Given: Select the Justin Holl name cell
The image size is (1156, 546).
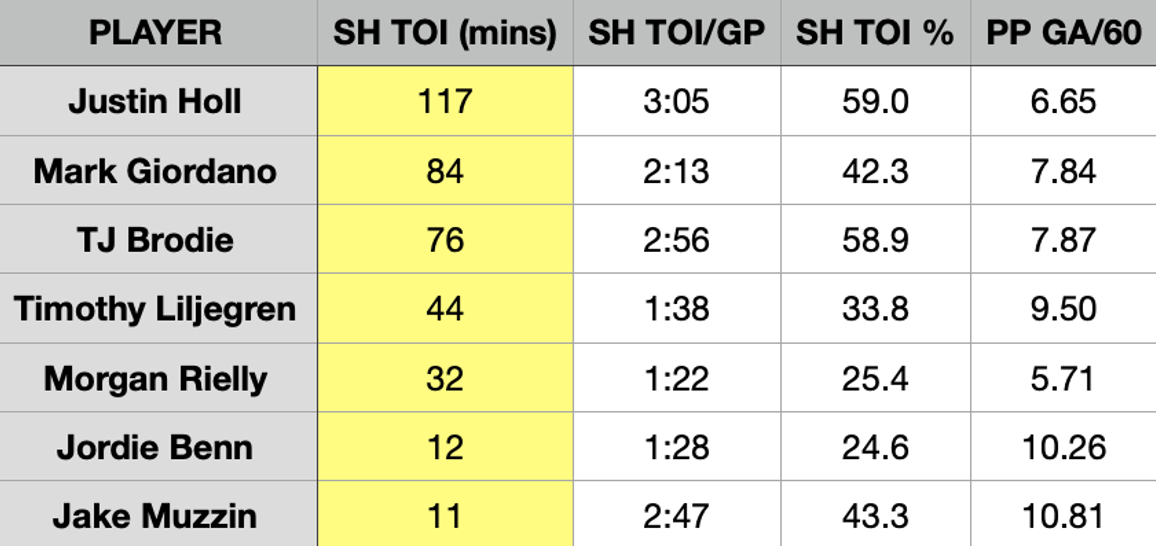Looking at the screenshot, I should pos(155,102).
